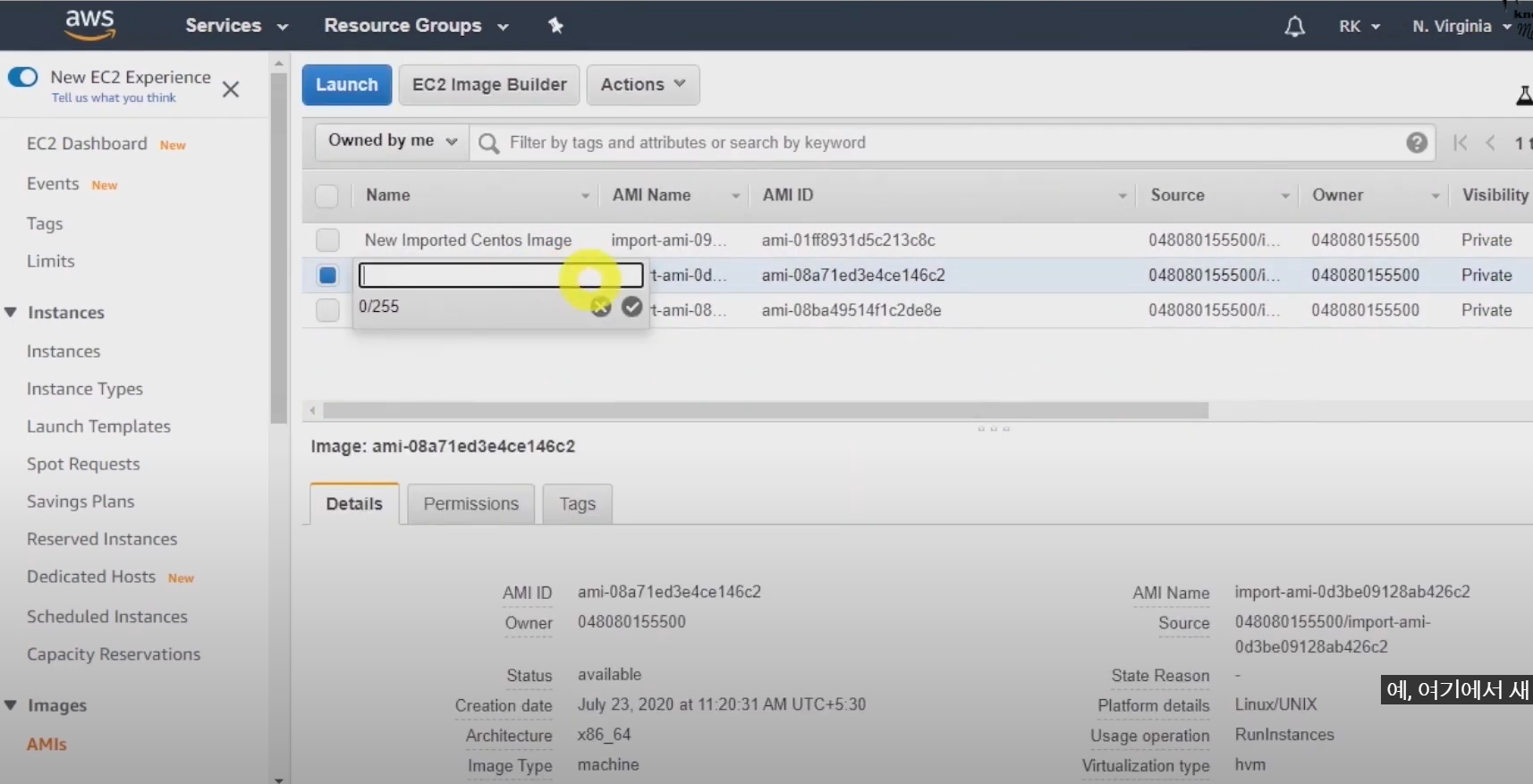Check the New Imported Centos Image row

[x=327, y=240]
